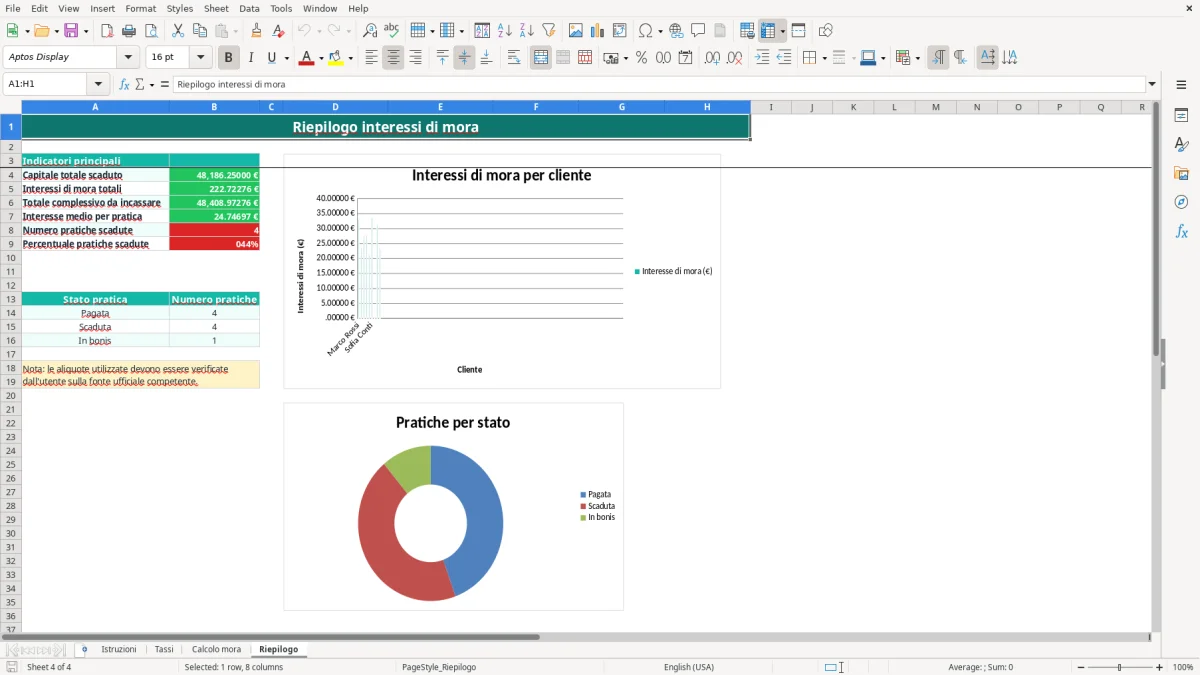Switch to the Istruzioni sheet tab
The height and width of the screenshot is (675, 1200).
point(119,649)
